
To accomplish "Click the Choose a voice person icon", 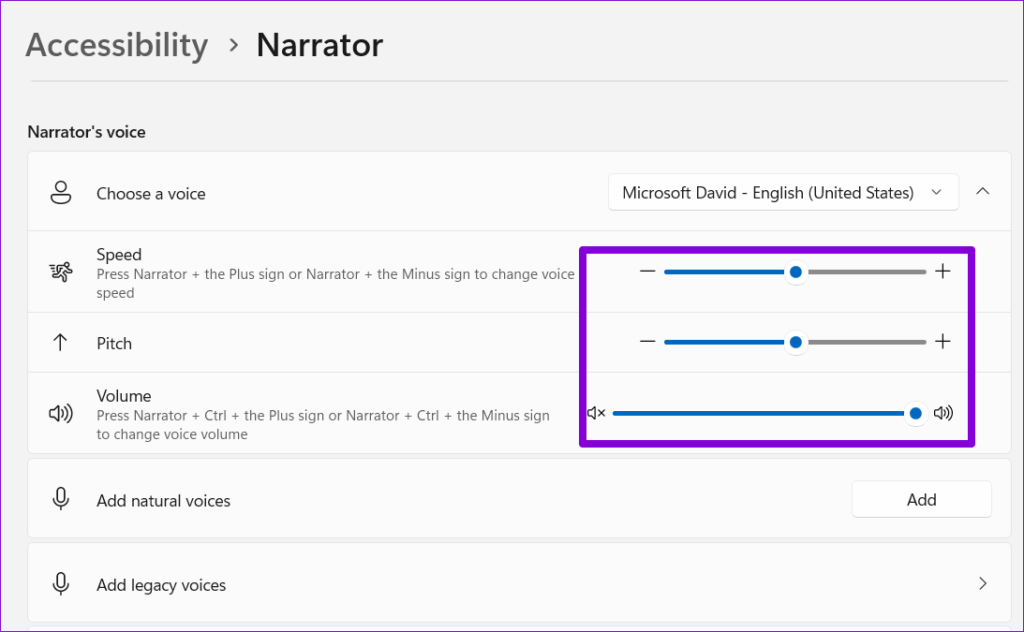I will (x=60, y=192).
